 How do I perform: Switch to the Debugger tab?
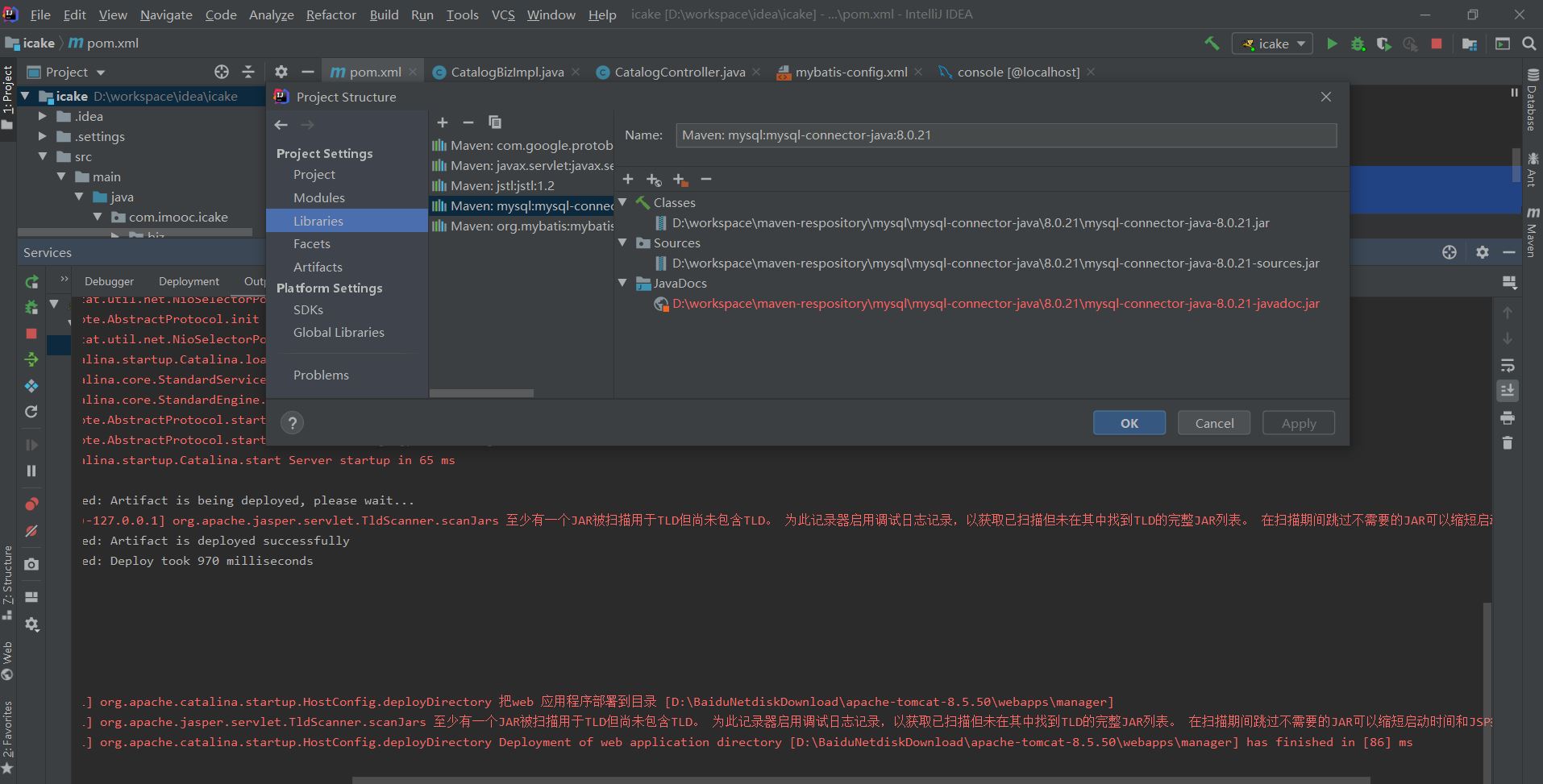pos(109,281)
